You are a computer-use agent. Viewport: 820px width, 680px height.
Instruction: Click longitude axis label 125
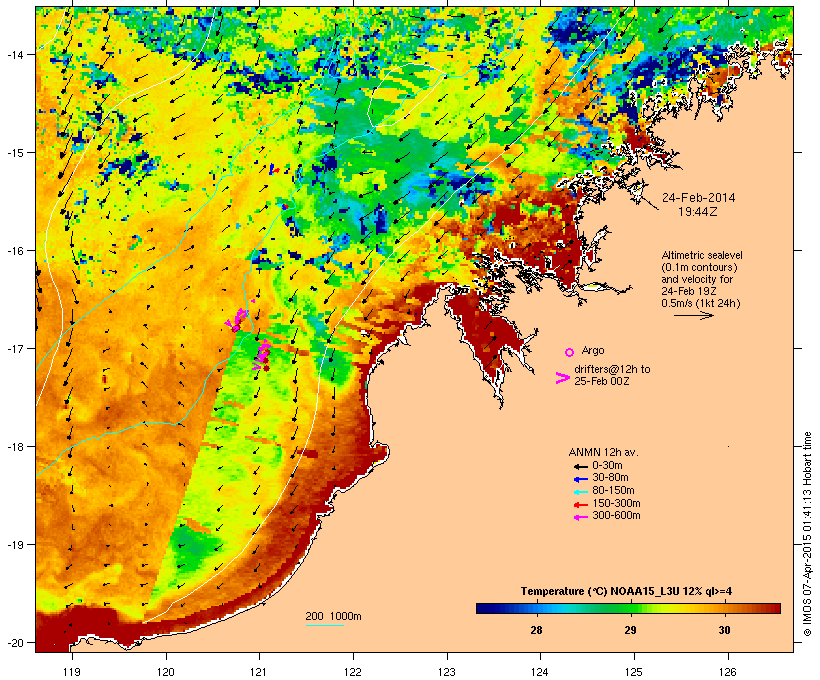(634, 672)
